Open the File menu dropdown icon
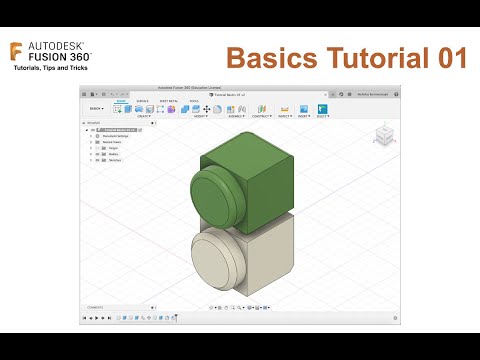Image resolution: width=480 pixels, height=360 pixels. [94, 94]
